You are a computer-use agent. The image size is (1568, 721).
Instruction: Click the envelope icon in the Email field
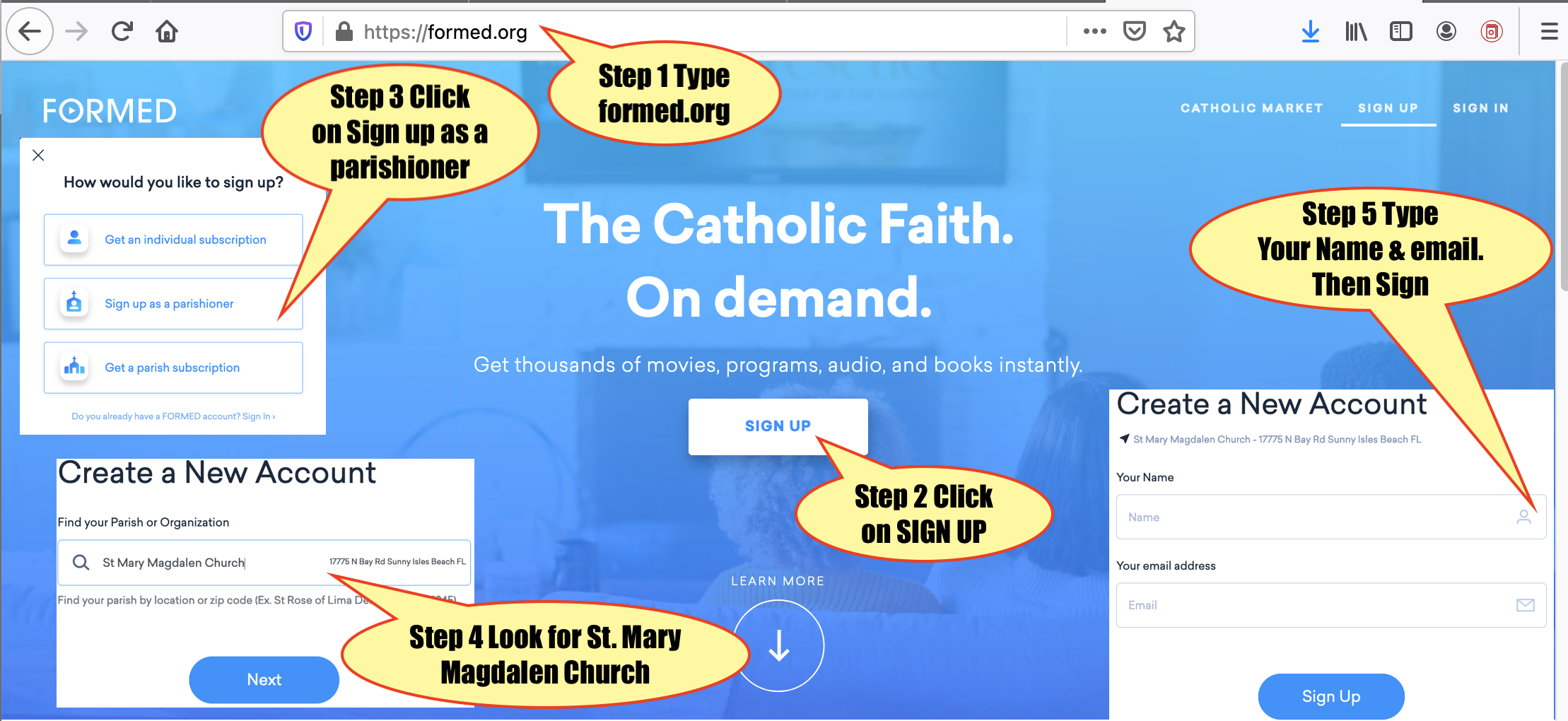click(1525, 605)
